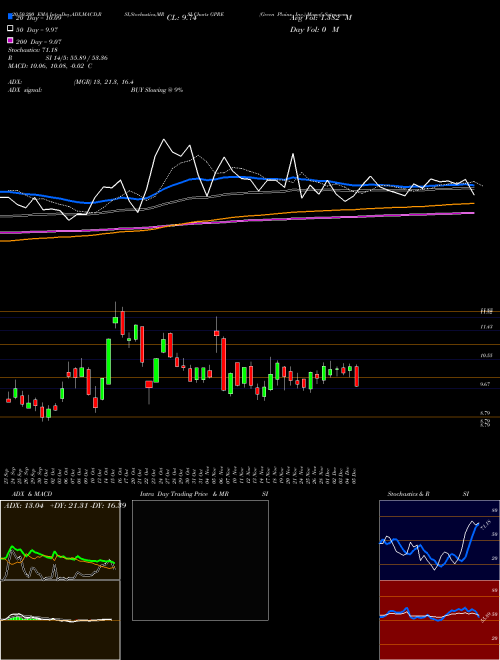
Task: Click the 'Avg Vol: 1.352 M' label
Action: (x=321, y=18)
